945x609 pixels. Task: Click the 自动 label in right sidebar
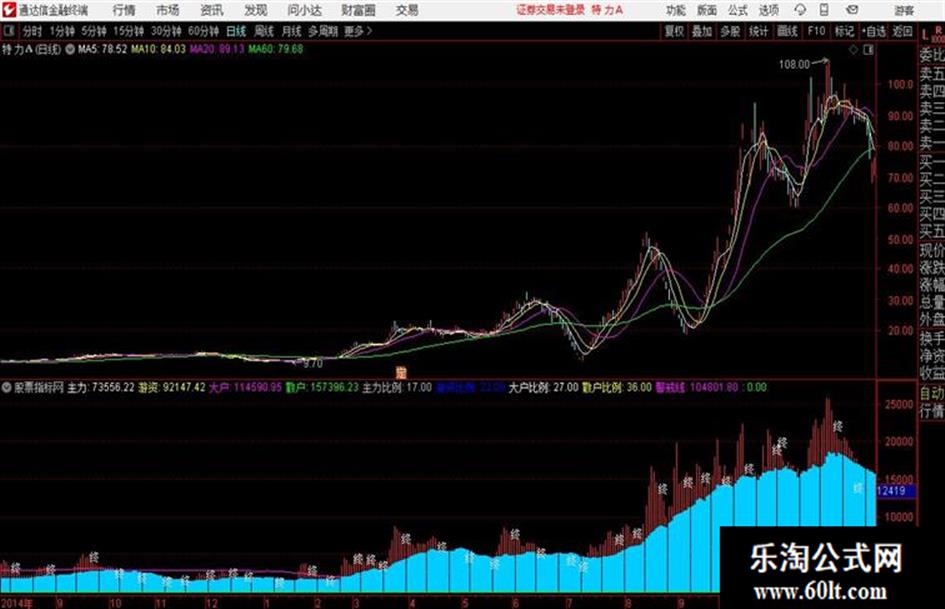tap(932, 394)
